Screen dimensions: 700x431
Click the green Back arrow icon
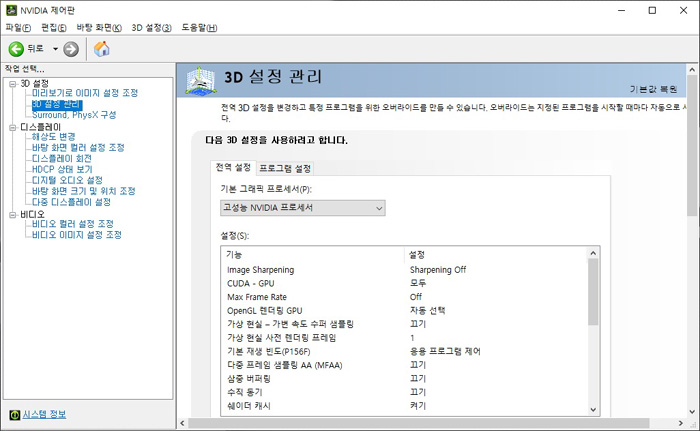click(16, 49)
